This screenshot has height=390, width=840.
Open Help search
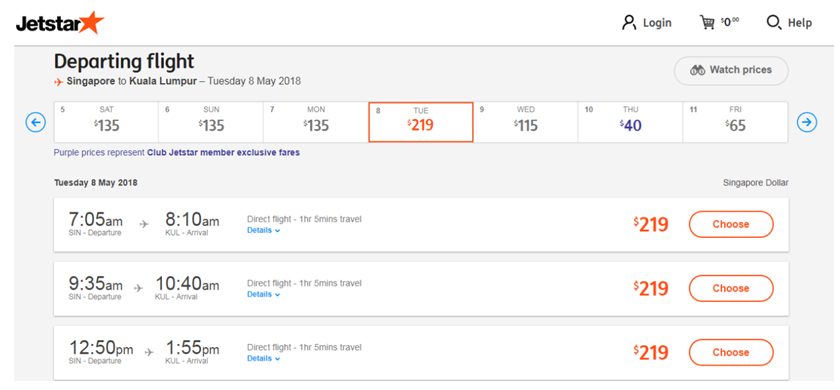789,23
